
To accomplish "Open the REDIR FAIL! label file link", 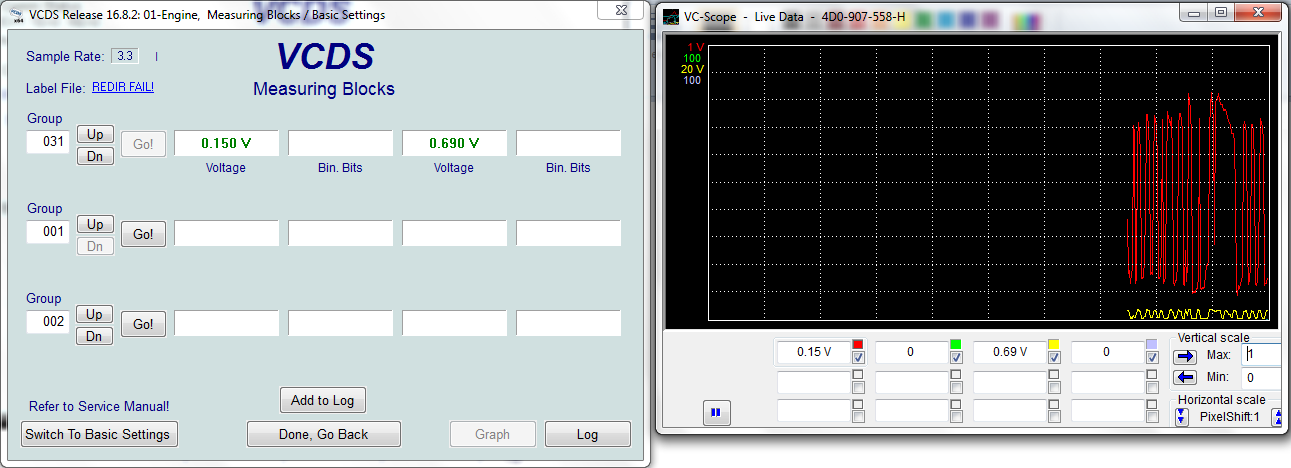I will tap(123, 87).
